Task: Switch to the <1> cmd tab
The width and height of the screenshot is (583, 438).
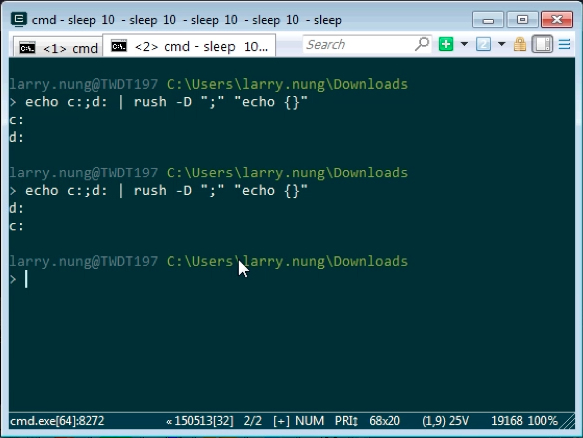Action: [x=58, y=48]
